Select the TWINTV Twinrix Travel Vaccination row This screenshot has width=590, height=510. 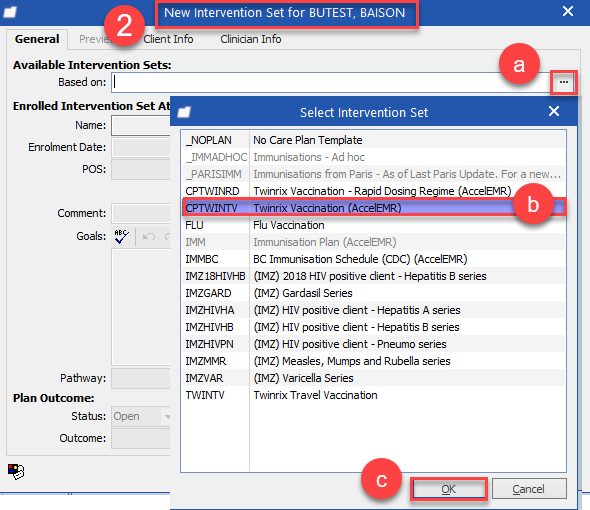[374, 395]
